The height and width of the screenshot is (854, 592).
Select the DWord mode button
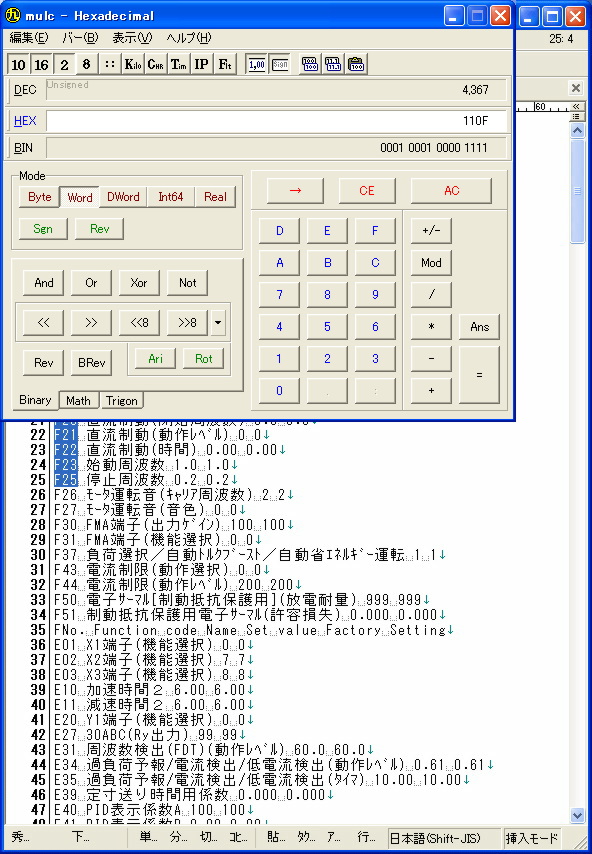coord(123,197)
